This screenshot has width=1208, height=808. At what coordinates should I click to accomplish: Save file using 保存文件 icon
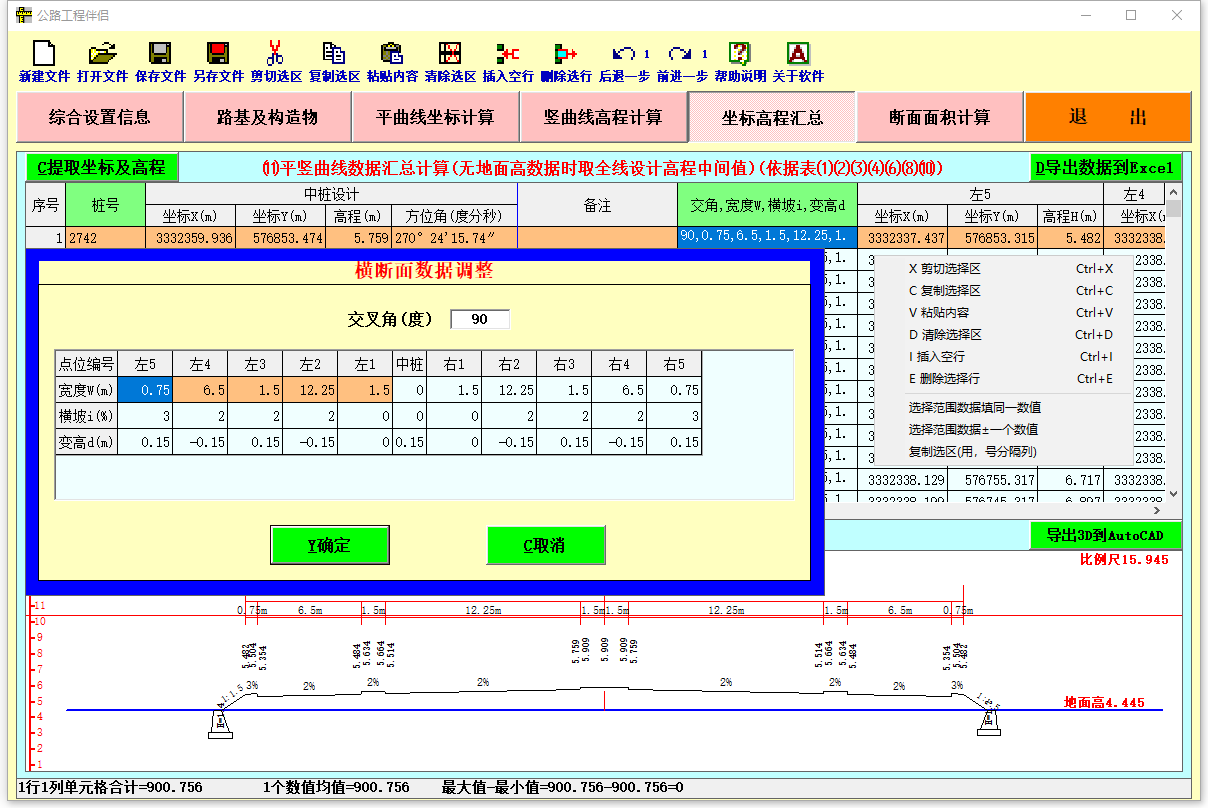(160, 54)
